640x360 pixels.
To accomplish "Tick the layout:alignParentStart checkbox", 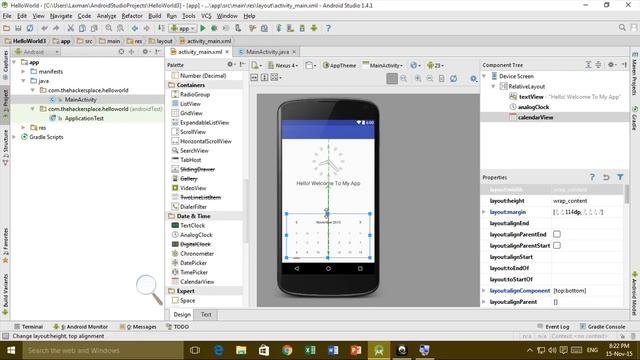I will tap(557, 245).
